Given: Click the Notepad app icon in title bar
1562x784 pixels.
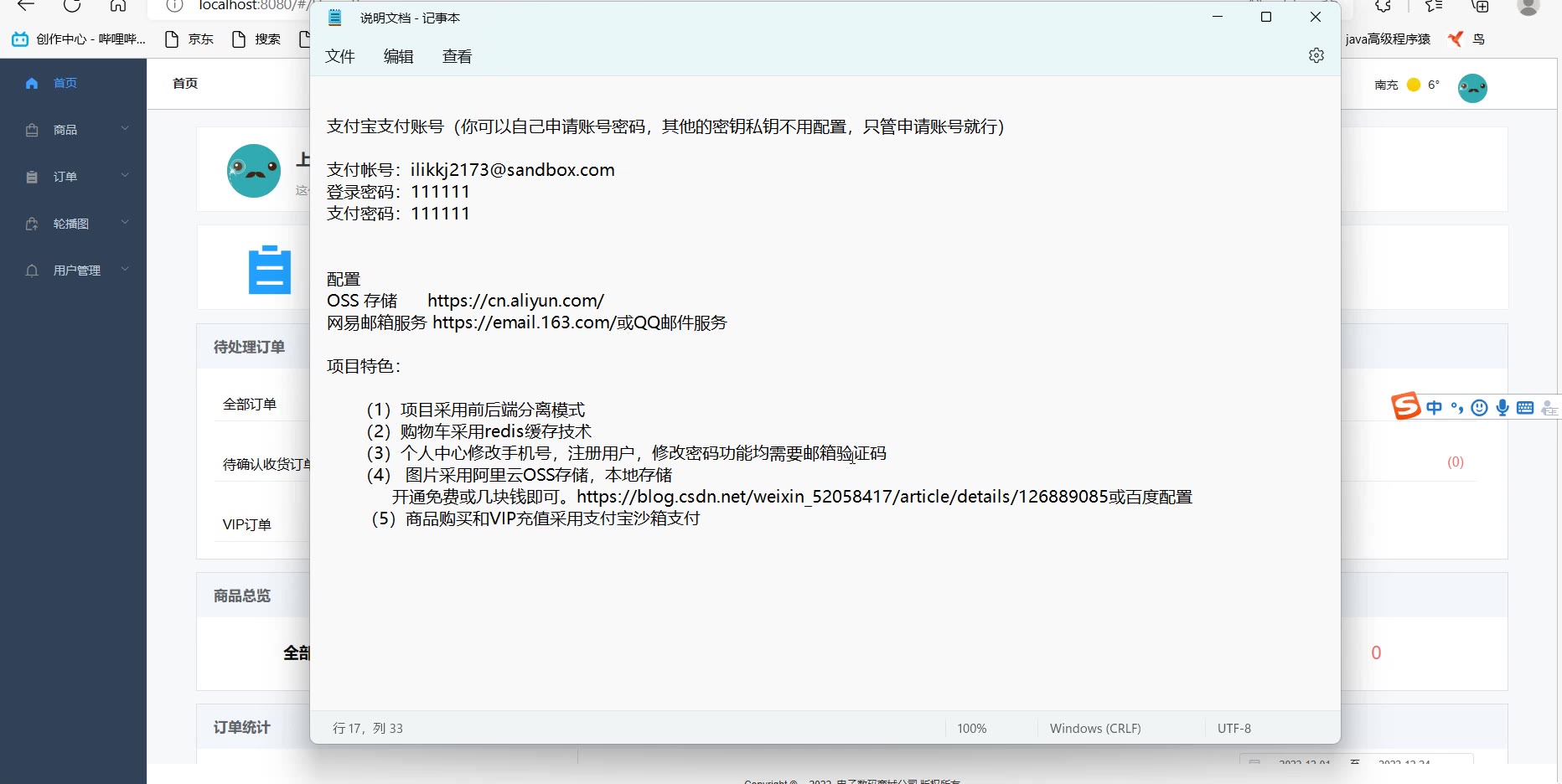Looking at the screenshot, I should tap(335, 18).
